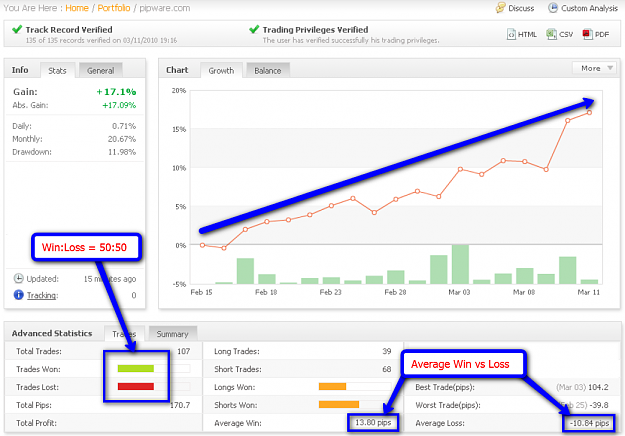Click the Total Profit label
Screen dimensions: 625x436
tap(36, 423)
